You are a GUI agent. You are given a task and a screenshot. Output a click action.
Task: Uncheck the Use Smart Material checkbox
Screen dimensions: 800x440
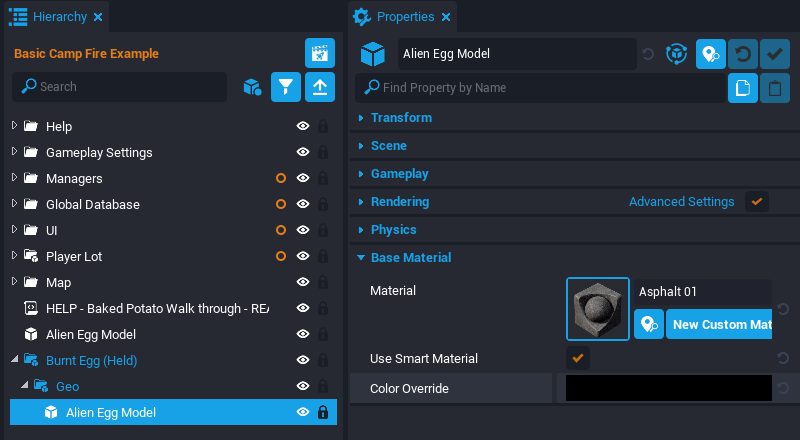click(x=578, y=358)
